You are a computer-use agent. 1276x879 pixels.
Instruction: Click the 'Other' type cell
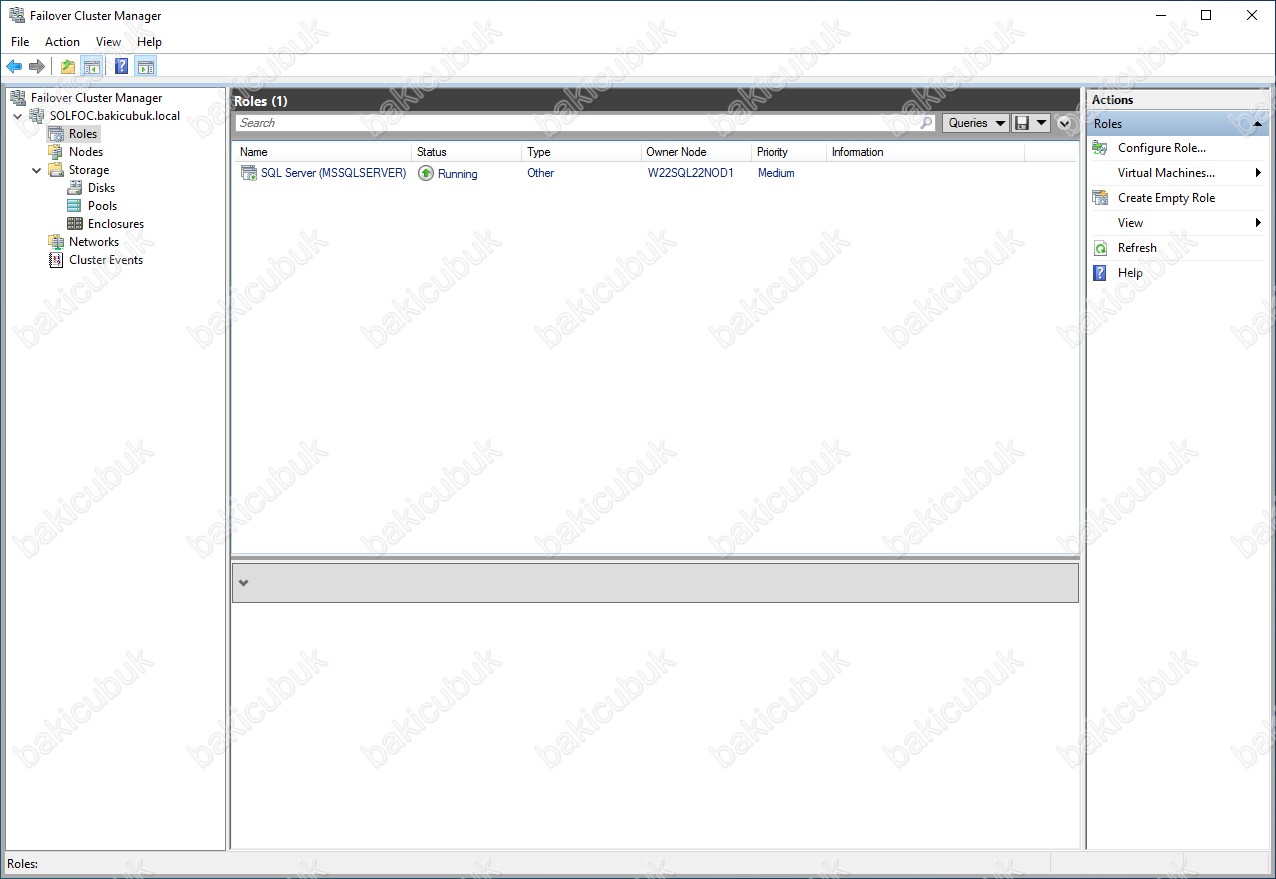coord(540,173)
